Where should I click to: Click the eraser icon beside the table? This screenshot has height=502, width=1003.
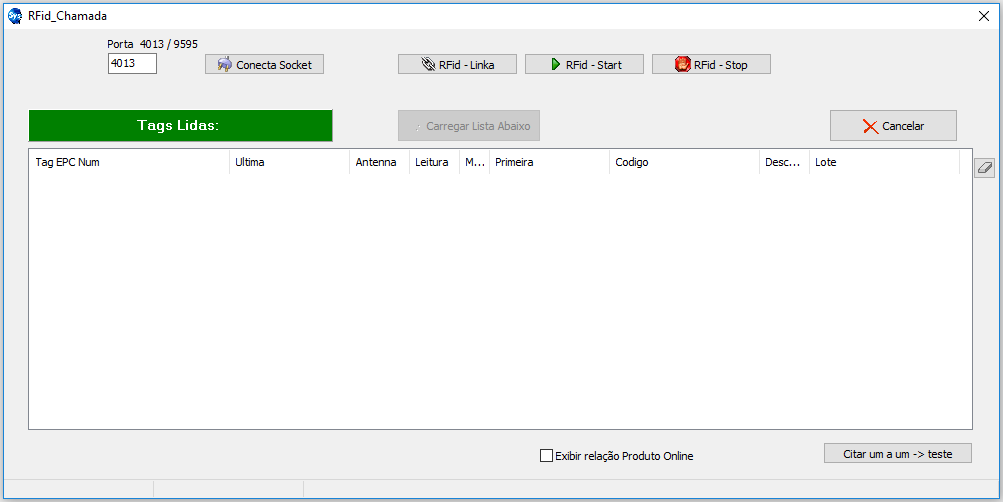(984, 168)
